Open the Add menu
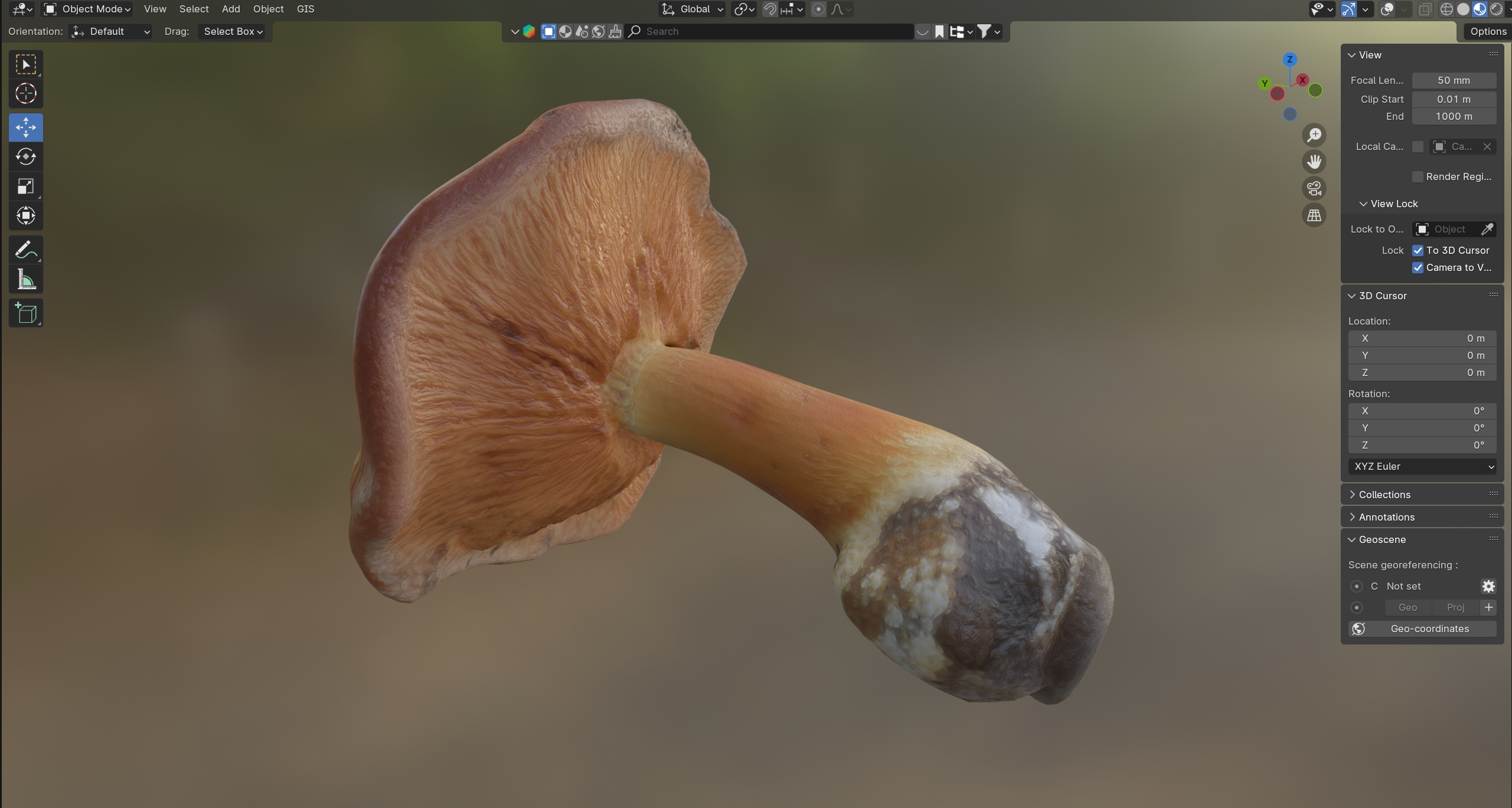The image size is (1512, 808). pyautogui.click(x=230, y=9)
